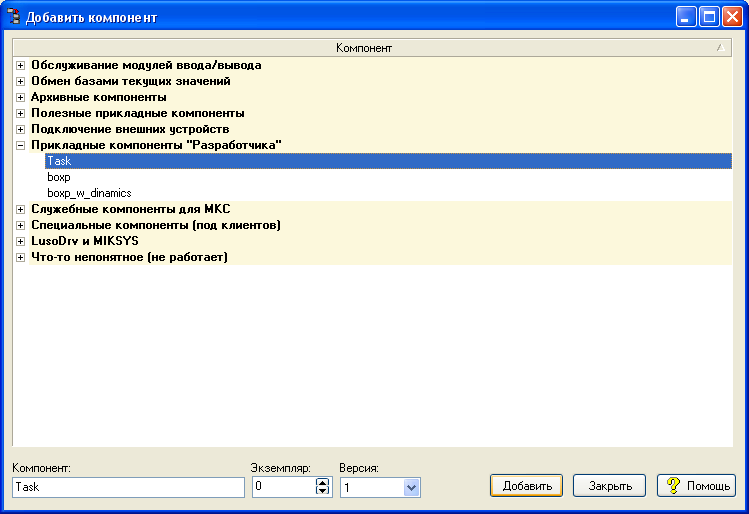The width and height of the screenshot is (749, 514).
Task: Expand 'Специальные компоненты (под клиентов)' node
Action: coord(21,225)
